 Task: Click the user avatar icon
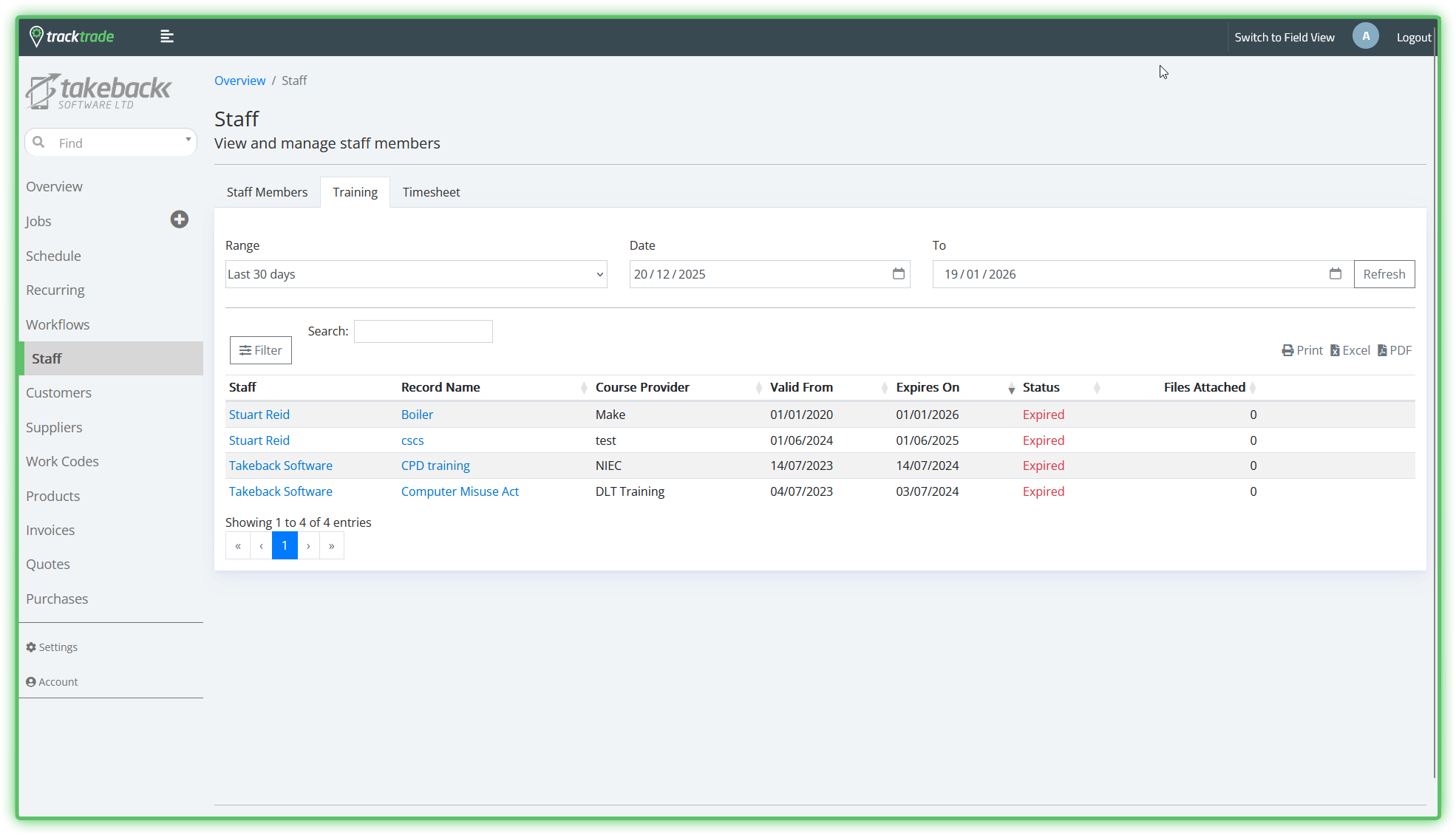coord(1365,36)
